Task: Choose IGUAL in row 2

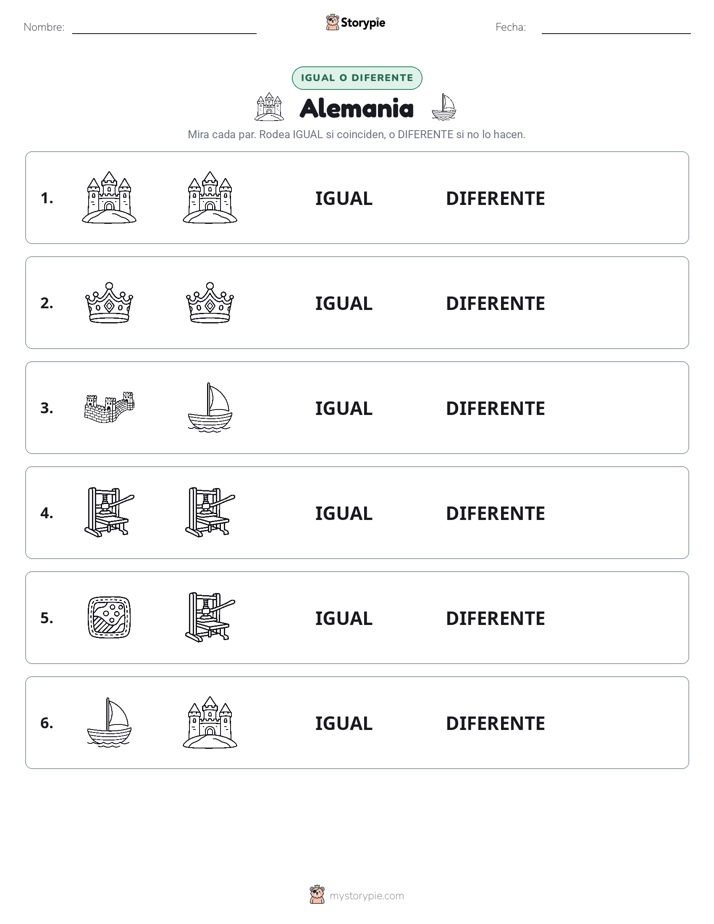Action: tap(343, 303)
